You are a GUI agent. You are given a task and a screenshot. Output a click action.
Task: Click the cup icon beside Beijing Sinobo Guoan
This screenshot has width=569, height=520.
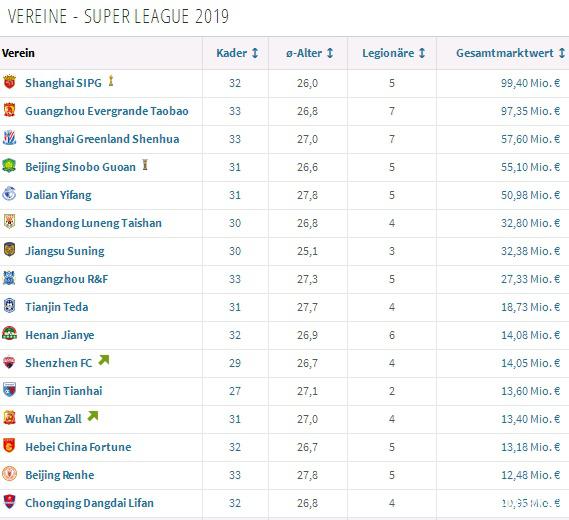[x=145, y=165]
